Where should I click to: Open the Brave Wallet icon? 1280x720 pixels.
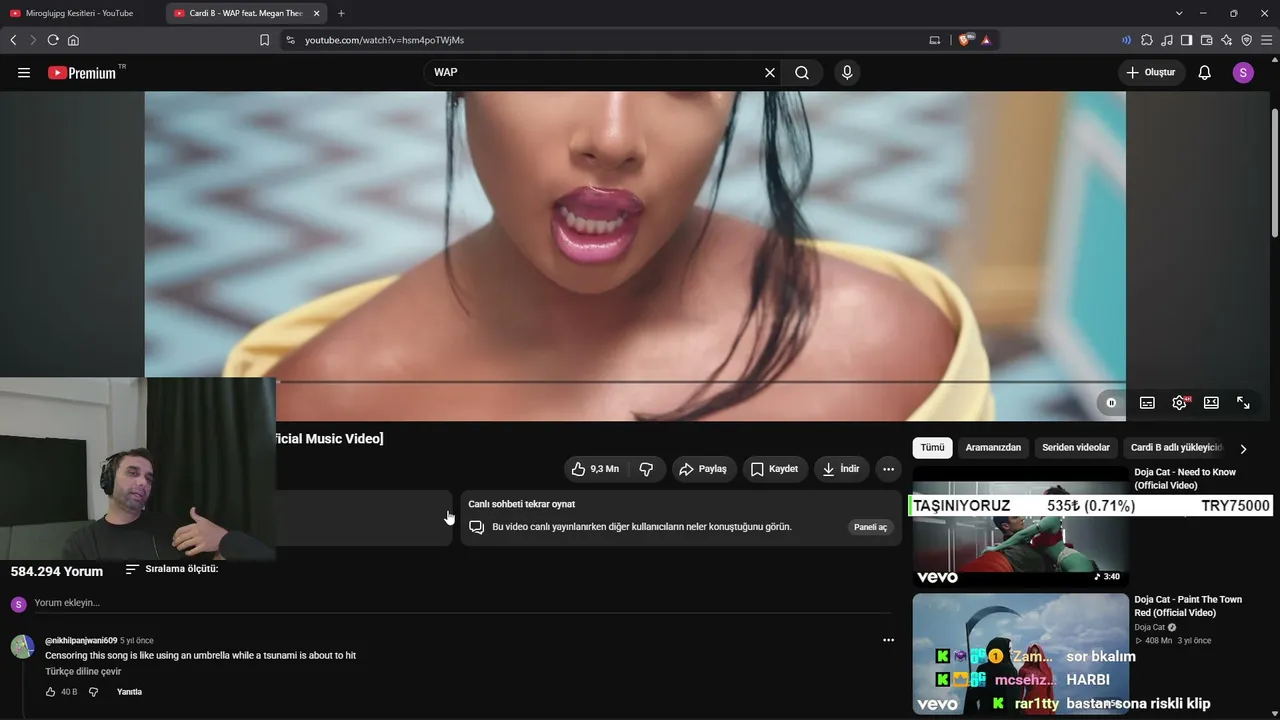[1207, 40]
